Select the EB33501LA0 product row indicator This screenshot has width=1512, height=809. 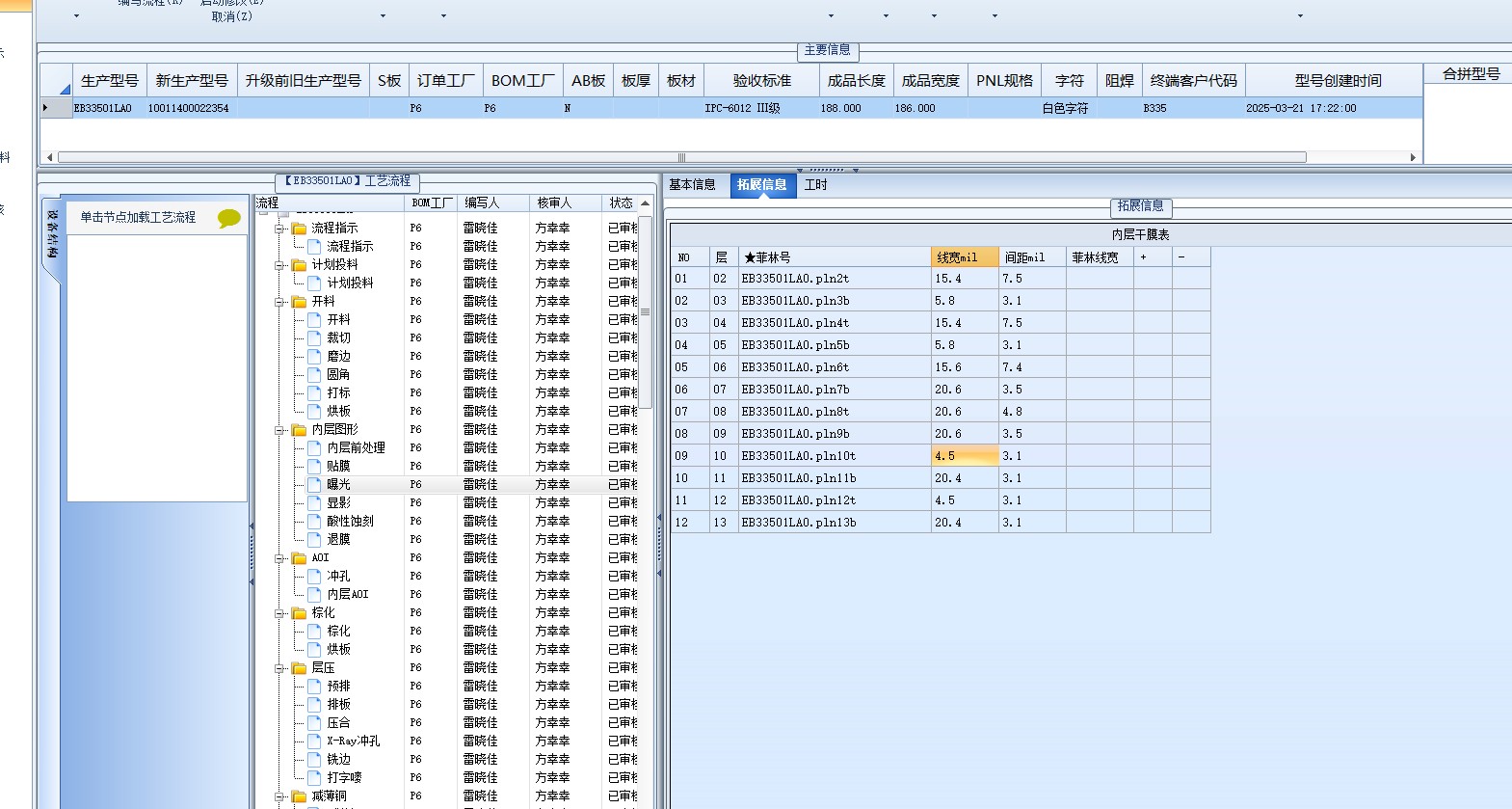click(56, 108)
